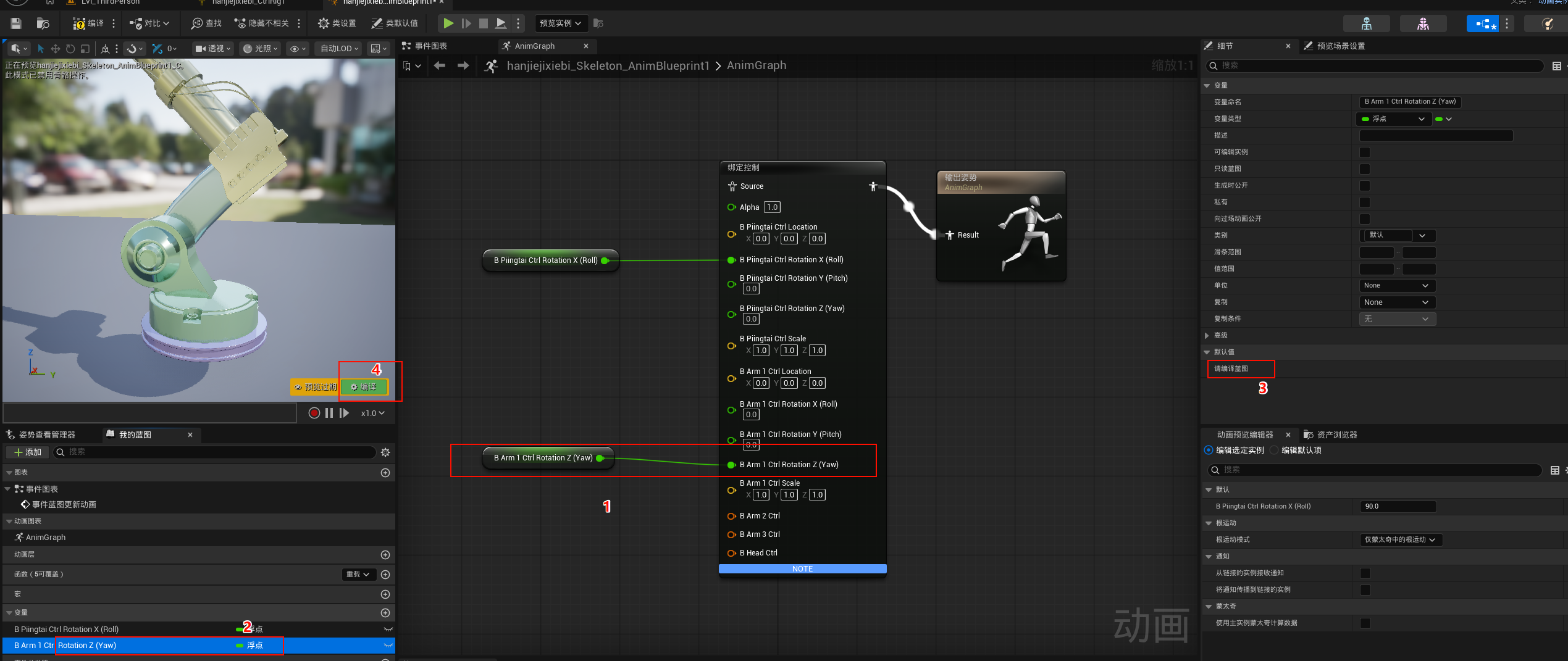Open the graph bookmarks dropdown
The image size is (1568, 661).
pos(412,66)
